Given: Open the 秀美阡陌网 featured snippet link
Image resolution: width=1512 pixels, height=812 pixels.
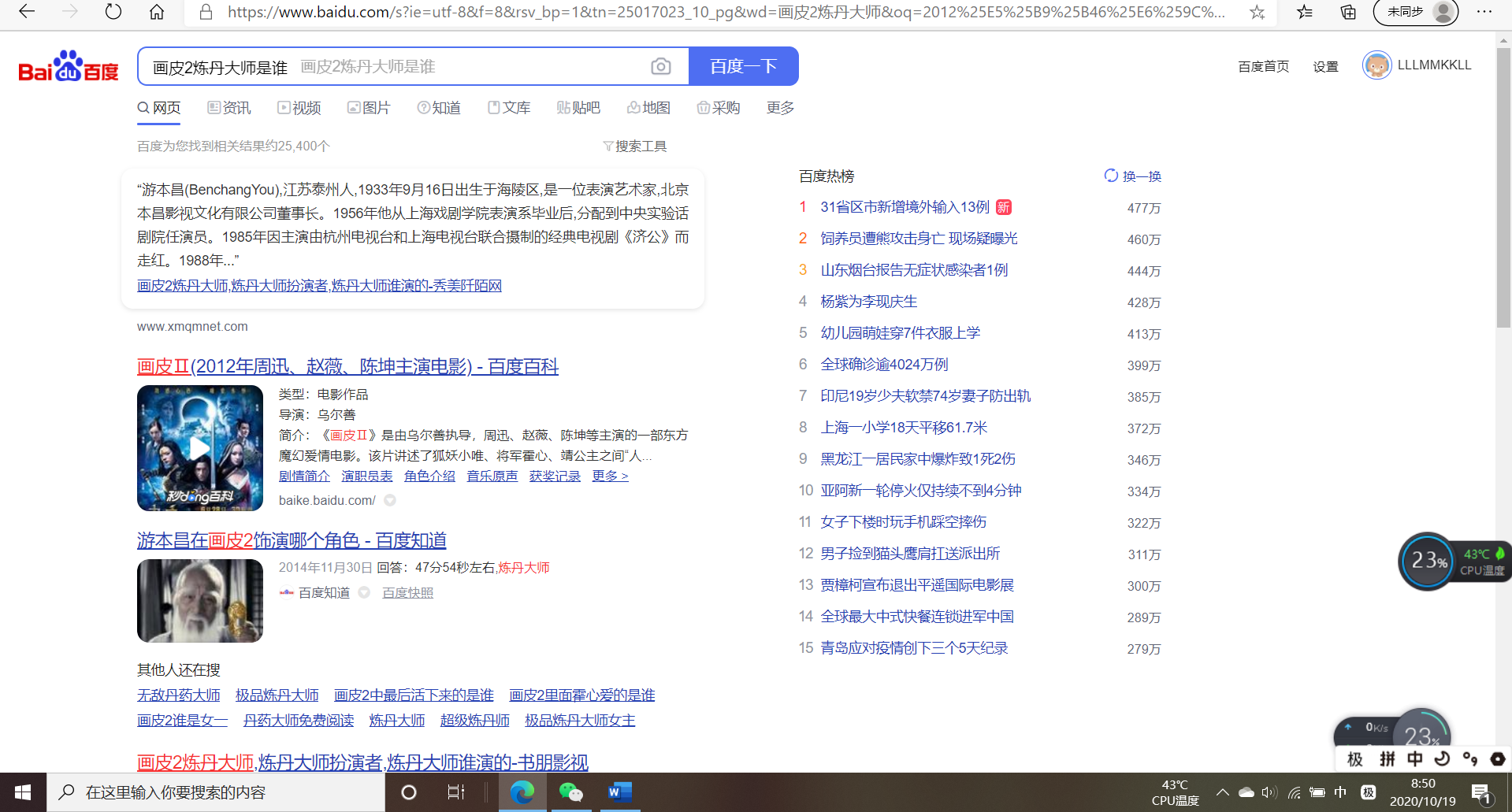Looking at the screenshot, I should pos(319,285).
